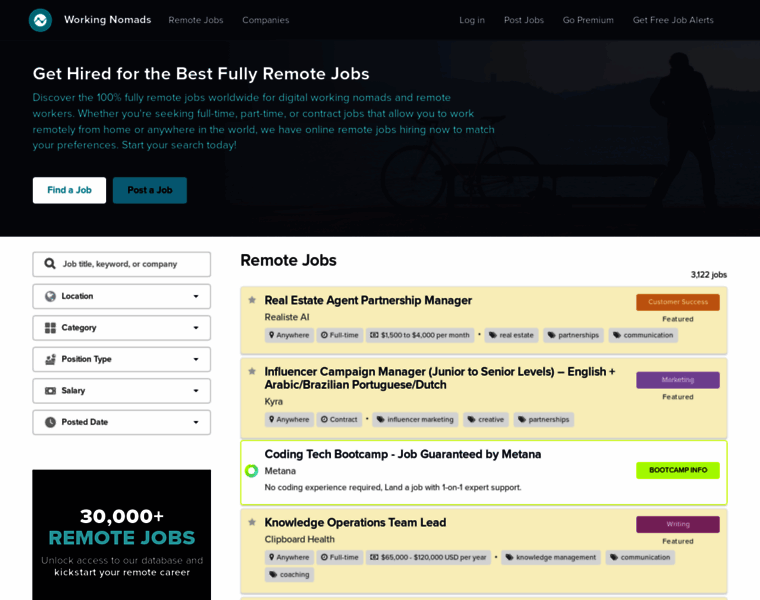Click the coaching tag
The width and height of the screenshot is (760, 600).
(289, 574)
